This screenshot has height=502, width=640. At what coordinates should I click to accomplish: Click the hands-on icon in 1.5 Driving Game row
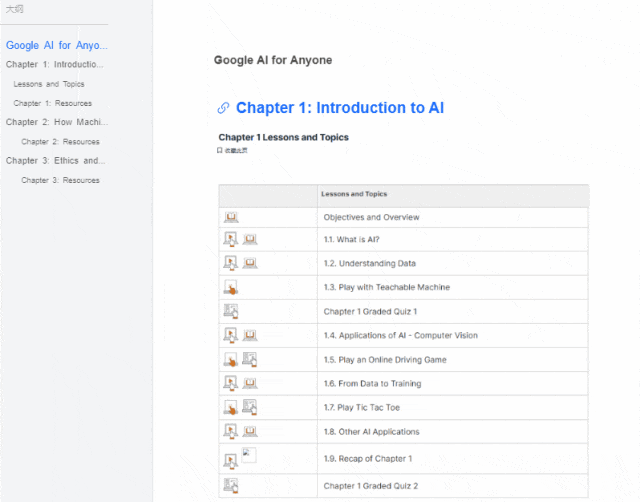pos(231,360)
